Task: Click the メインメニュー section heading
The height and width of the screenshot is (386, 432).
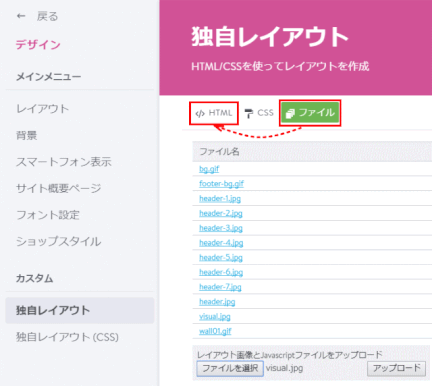Action: 49,77
